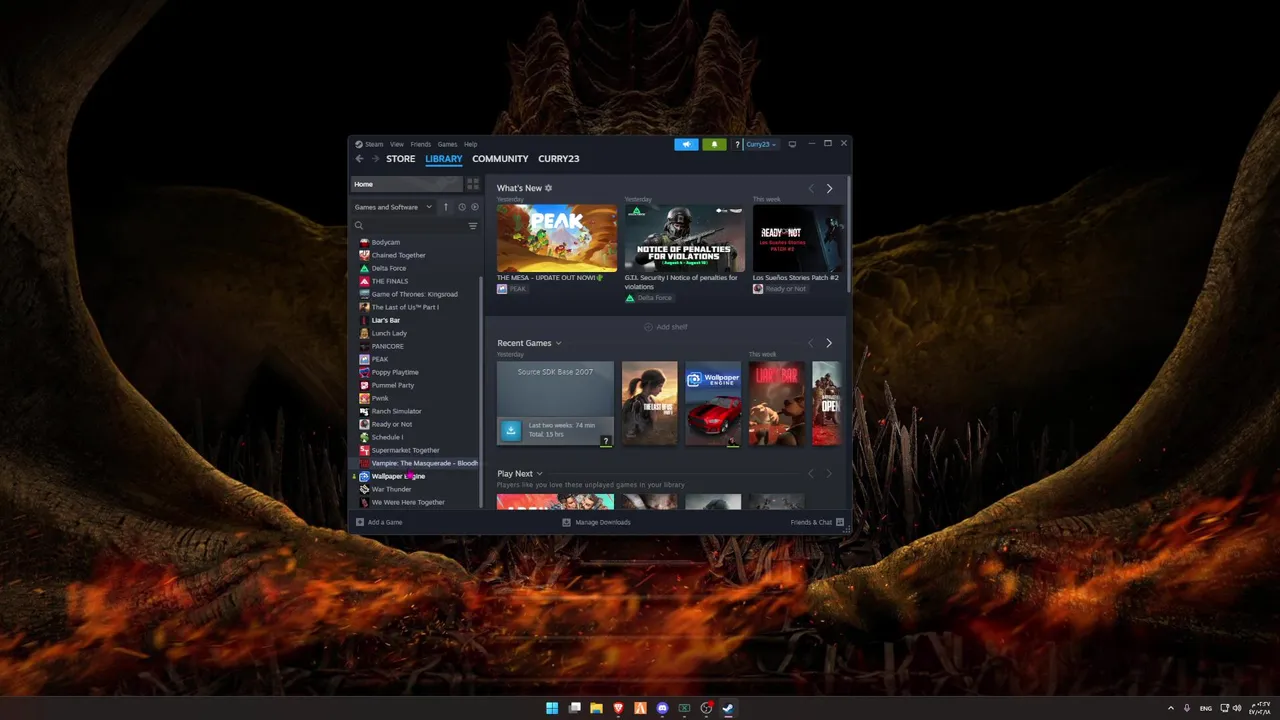Screen dimensions: 1280x720
Task: Select the LIBRARY tab
Action: 444,159
